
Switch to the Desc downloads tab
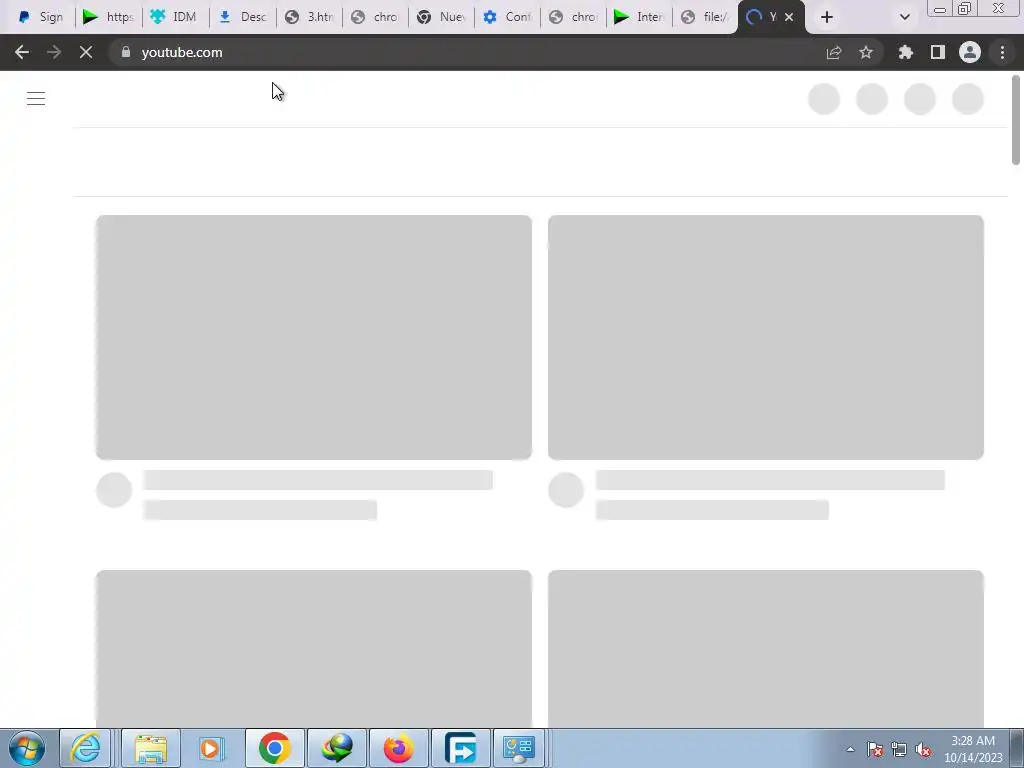(243, 17)
